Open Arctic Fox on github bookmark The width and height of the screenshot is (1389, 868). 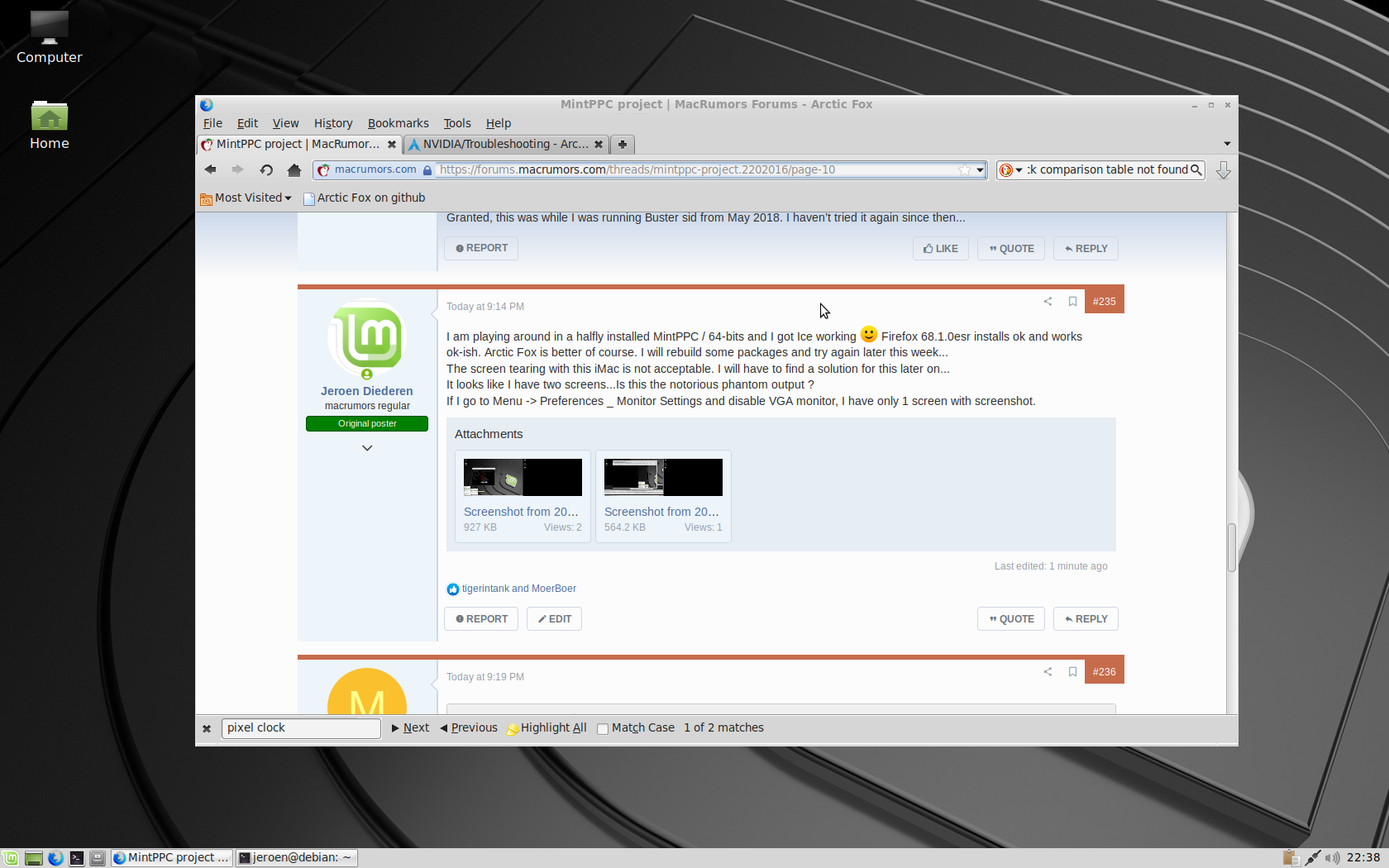(365, 198)
